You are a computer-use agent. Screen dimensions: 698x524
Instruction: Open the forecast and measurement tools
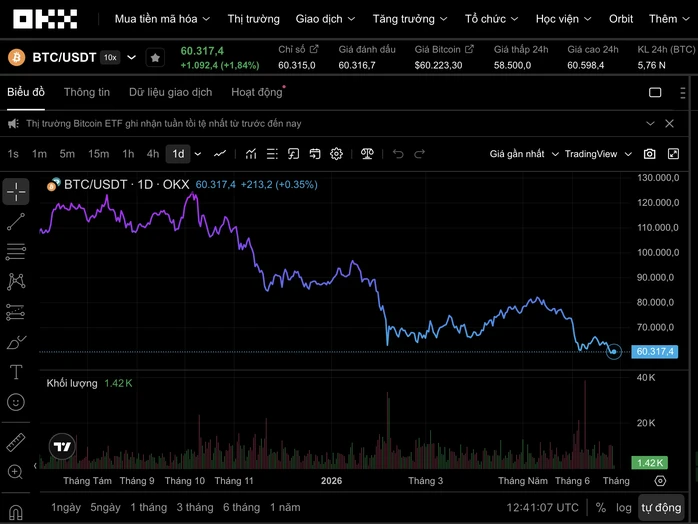16,312
